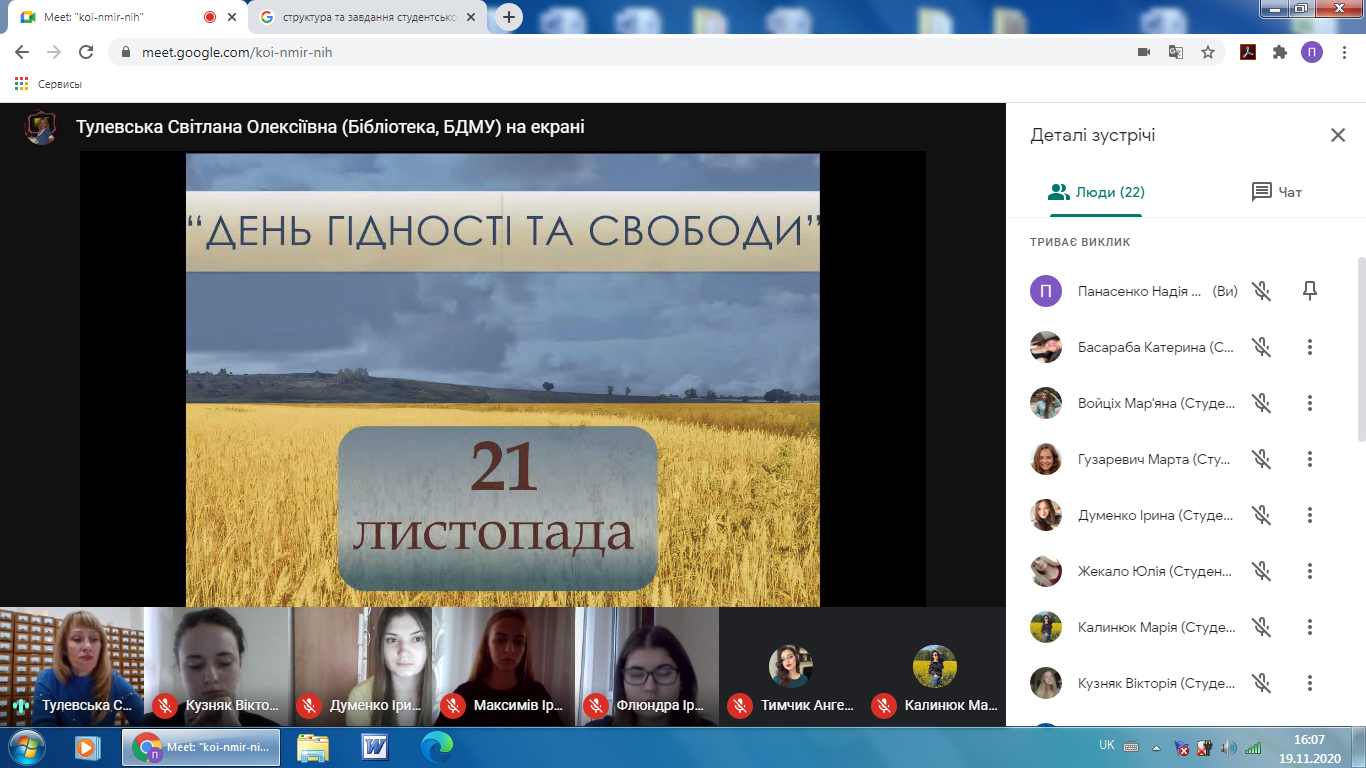1366x768 pixels.
Task: Select Кузняк Вікторія video tile
Action: point(218,666)
